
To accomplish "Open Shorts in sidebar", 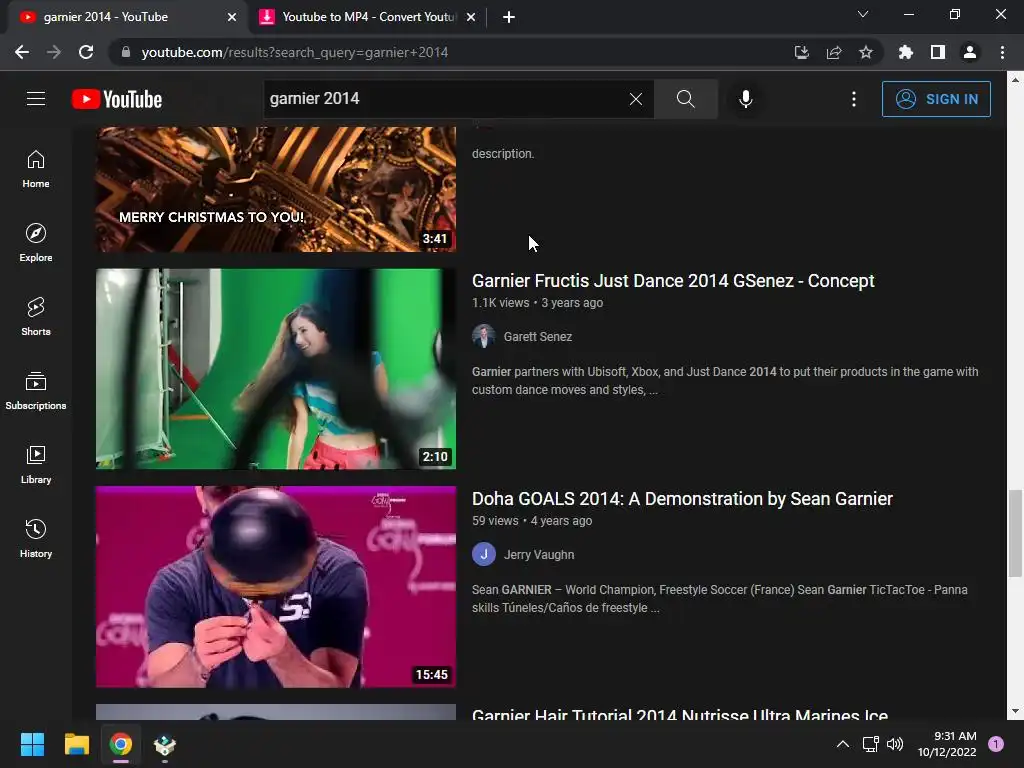I will [36, 317].
